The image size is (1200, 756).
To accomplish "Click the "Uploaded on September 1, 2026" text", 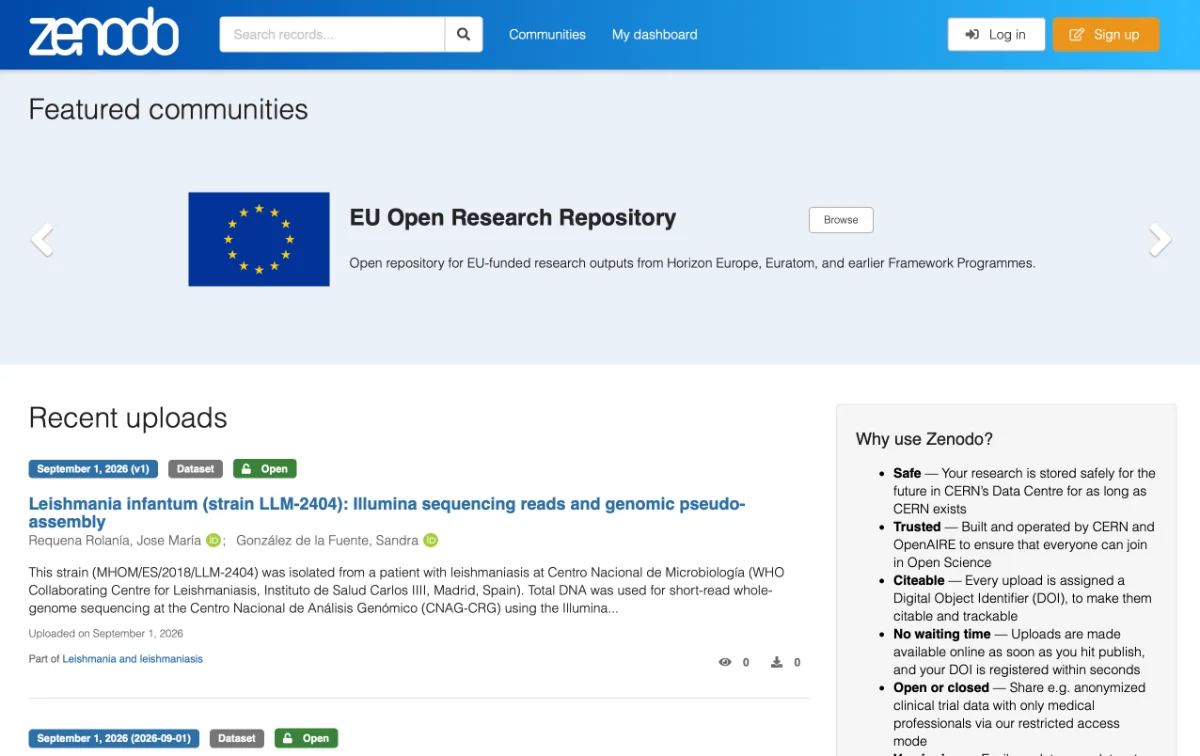I will click(106, 633).
